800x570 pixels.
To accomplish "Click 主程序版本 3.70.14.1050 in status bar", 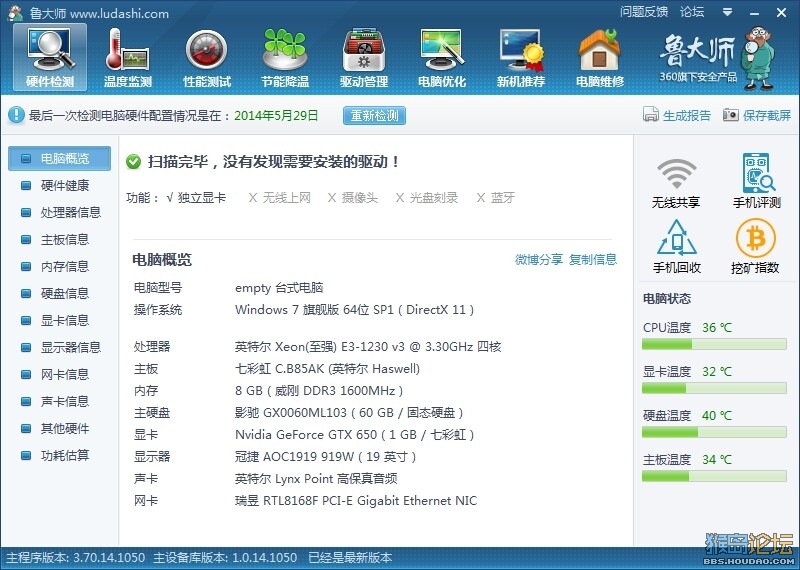I will pos(76,558).
